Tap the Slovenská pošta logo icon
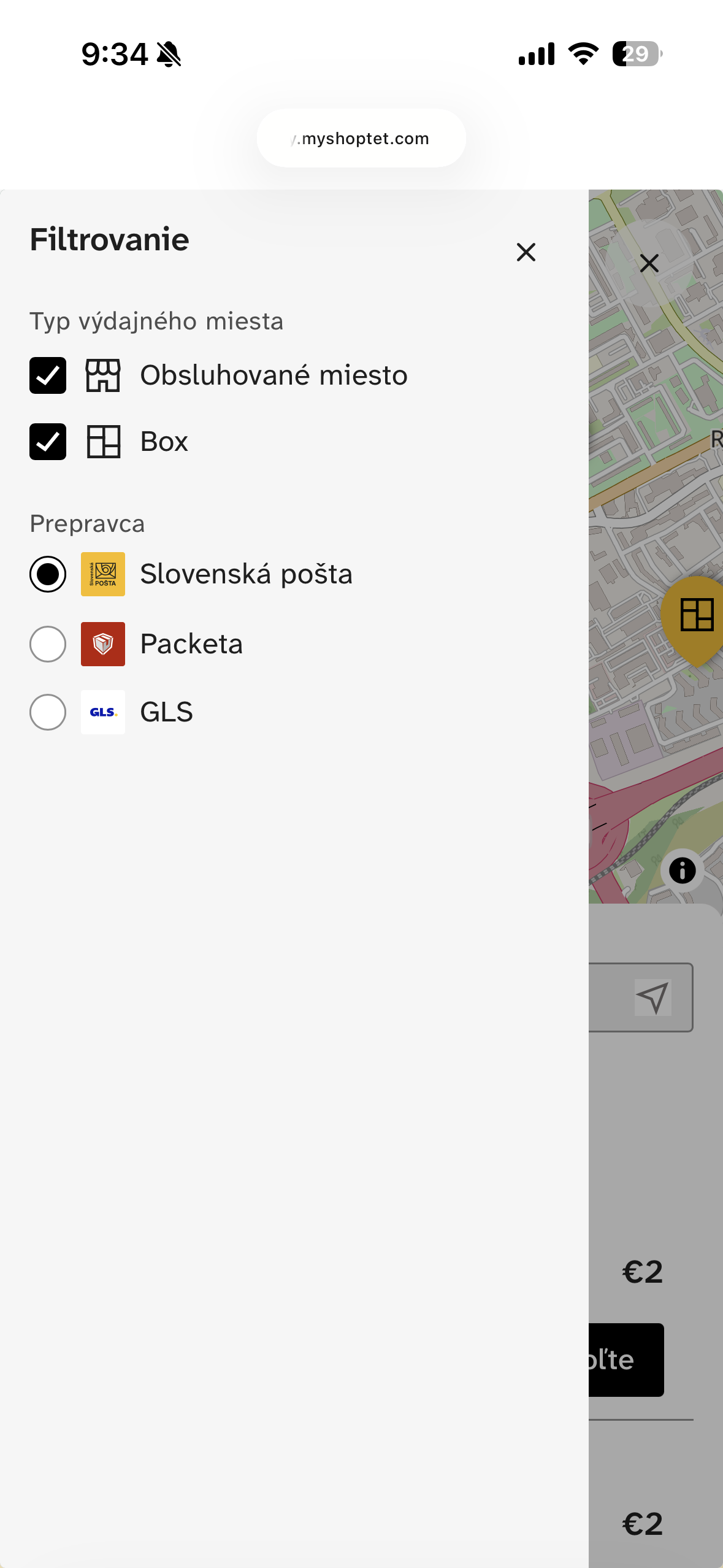Screen dimensions: 723x1568 pyautogui.click(x=103, y=574)
